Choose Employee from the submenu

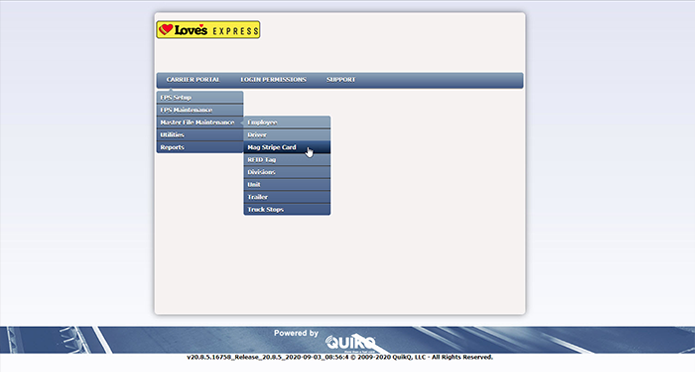coord(287,122)
